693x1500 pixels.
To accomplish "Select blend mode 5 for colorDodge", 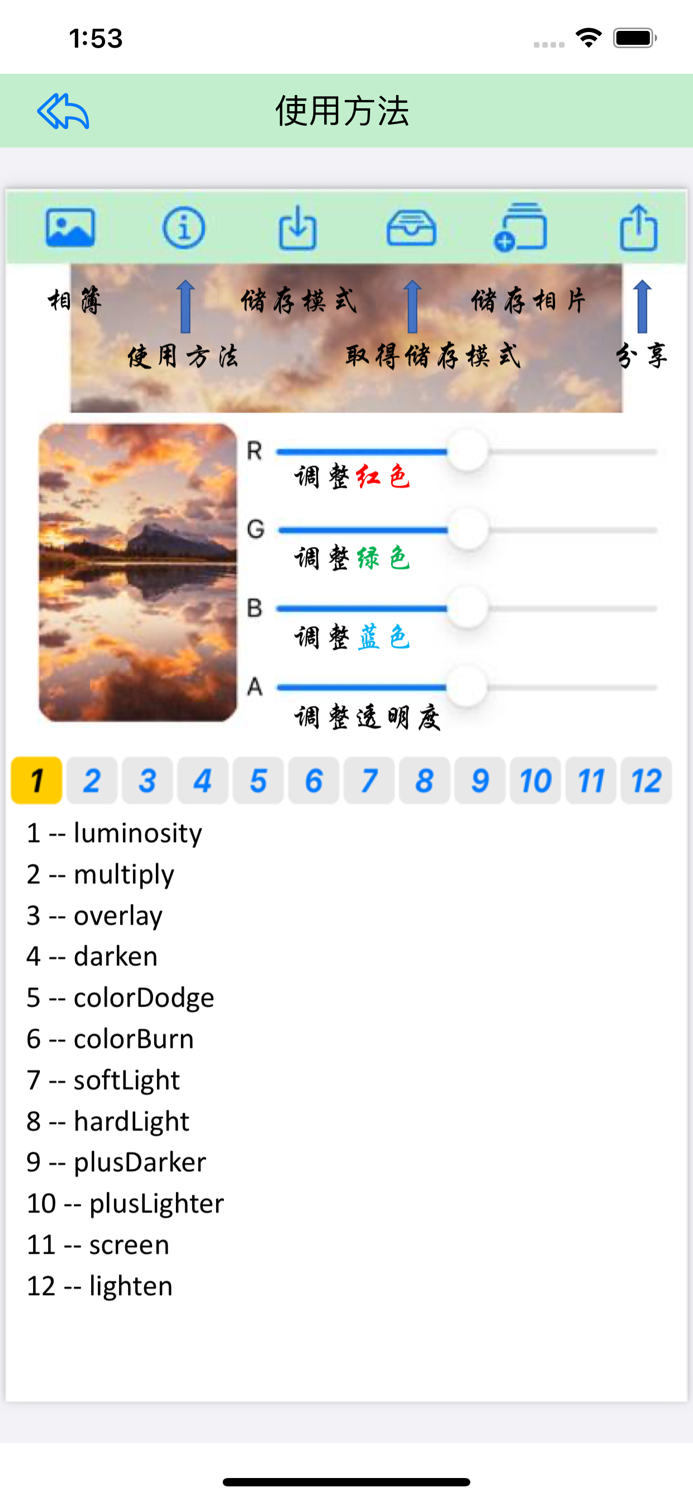I will coord(258,781).
